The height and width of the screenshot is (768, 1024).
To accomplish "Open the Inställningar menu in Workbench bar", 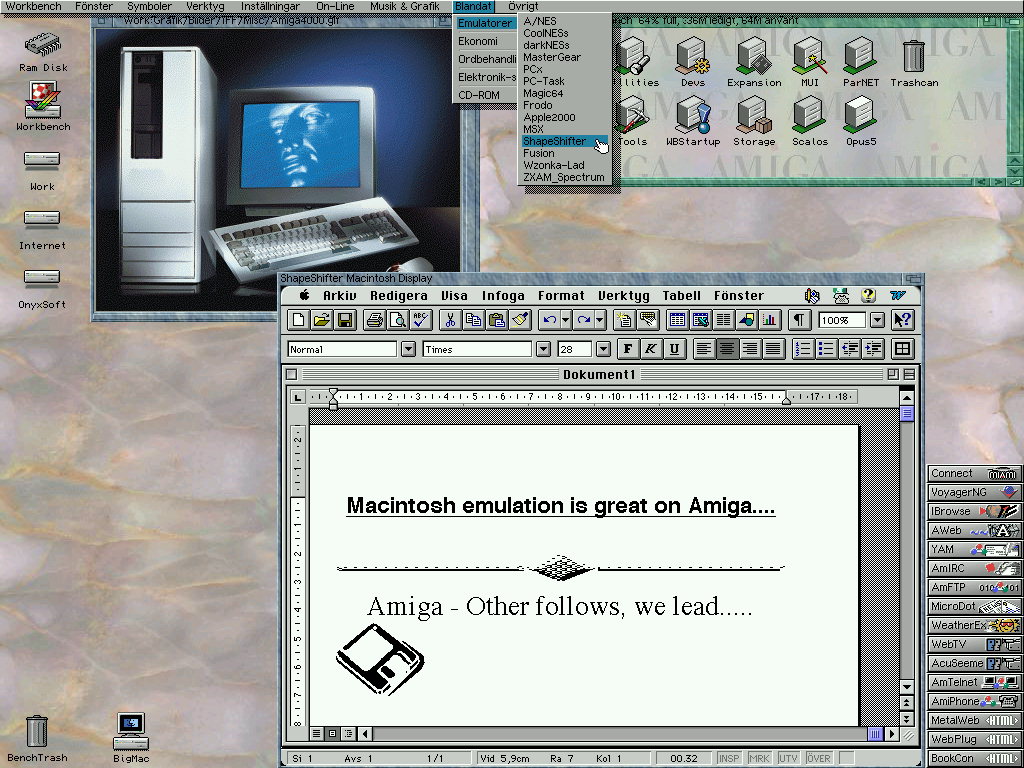I will pyautogui.click(x=270, y=6).
